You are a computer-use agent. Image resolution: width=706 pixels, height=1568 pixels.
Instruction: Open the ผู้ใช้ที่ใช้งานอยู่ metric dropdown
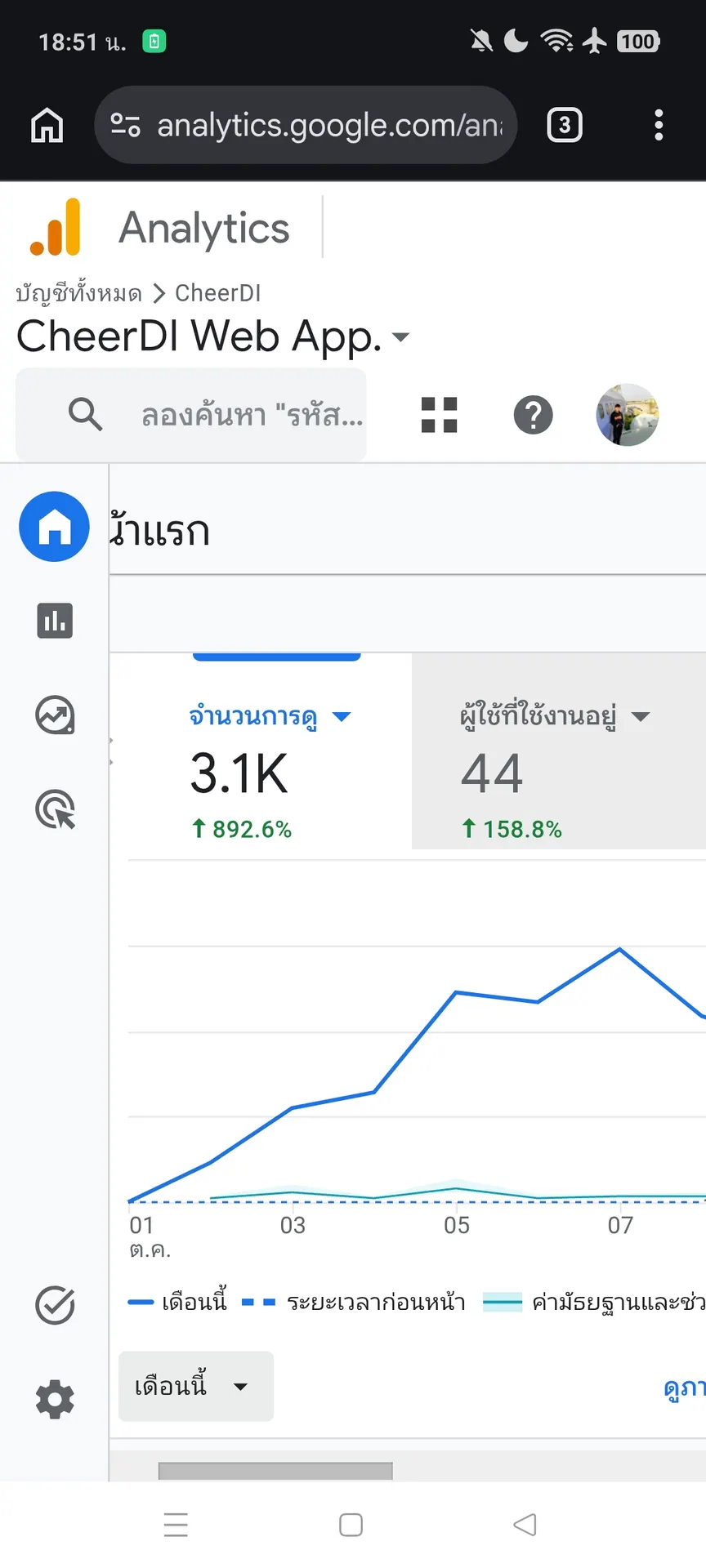555,716
